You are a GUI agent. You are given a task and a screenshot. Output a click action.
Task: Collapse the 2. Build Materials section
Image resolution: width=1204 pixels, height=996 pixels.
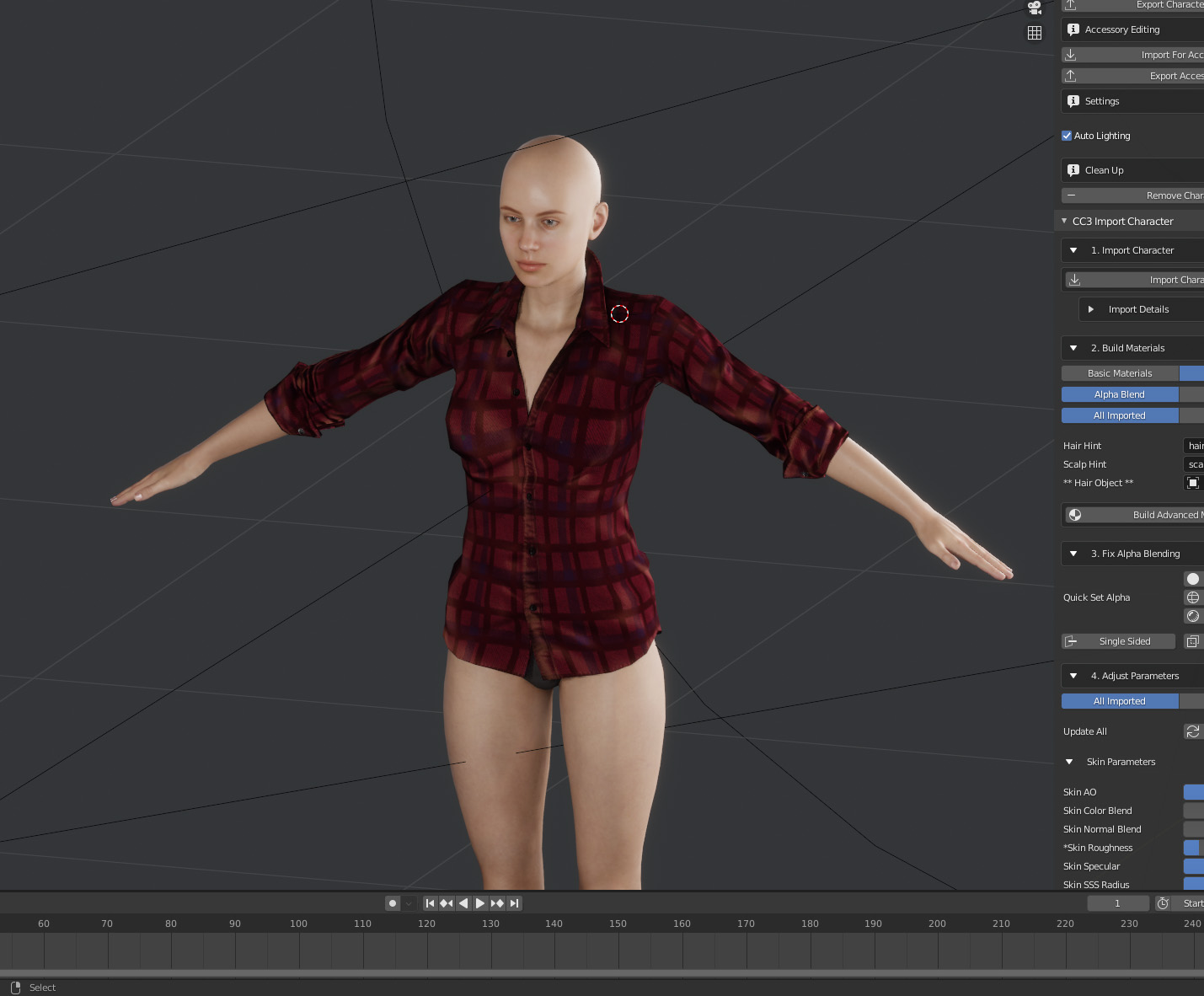(1073, 348)
